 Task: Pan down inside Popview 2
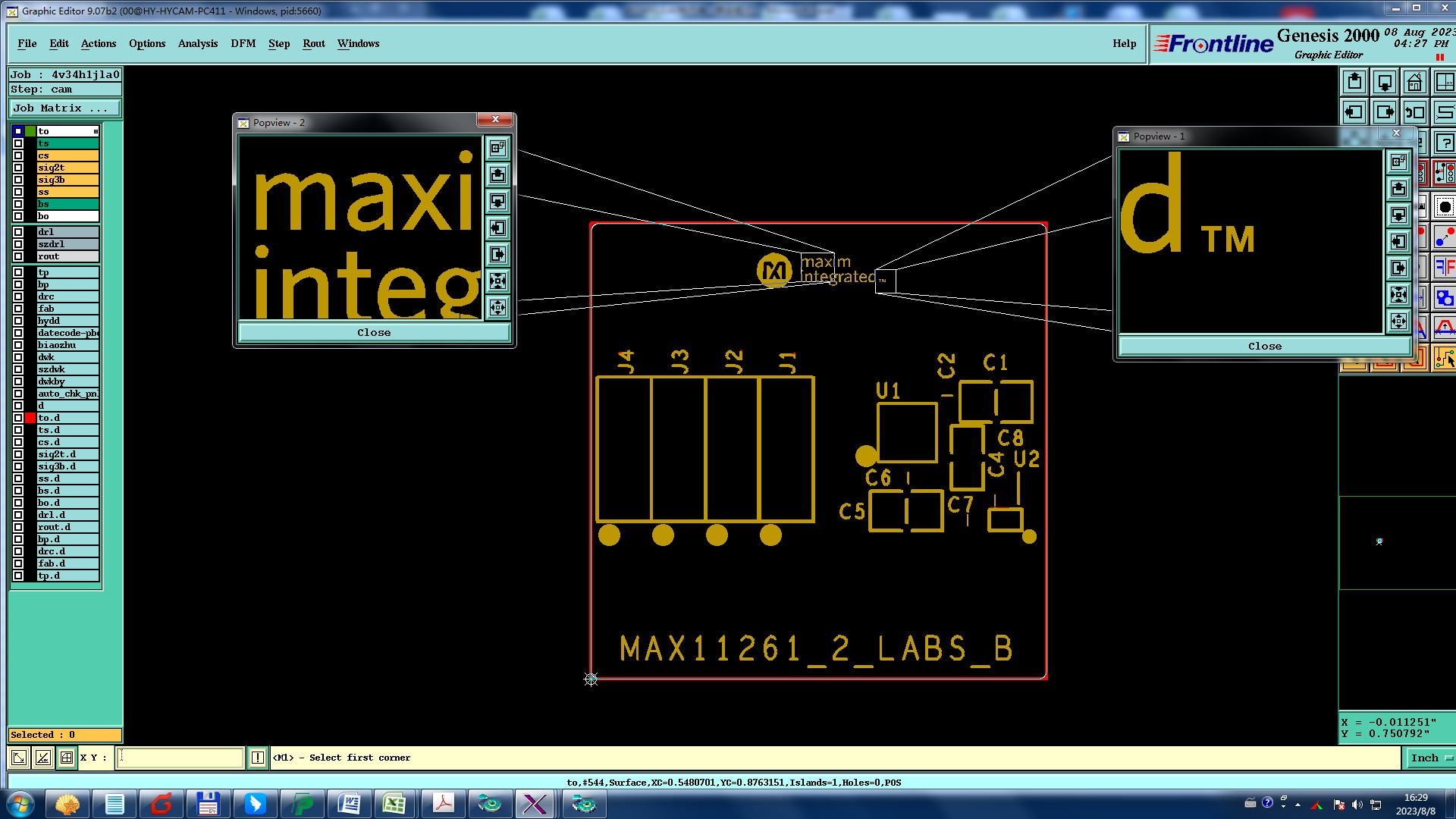point(497,202)
